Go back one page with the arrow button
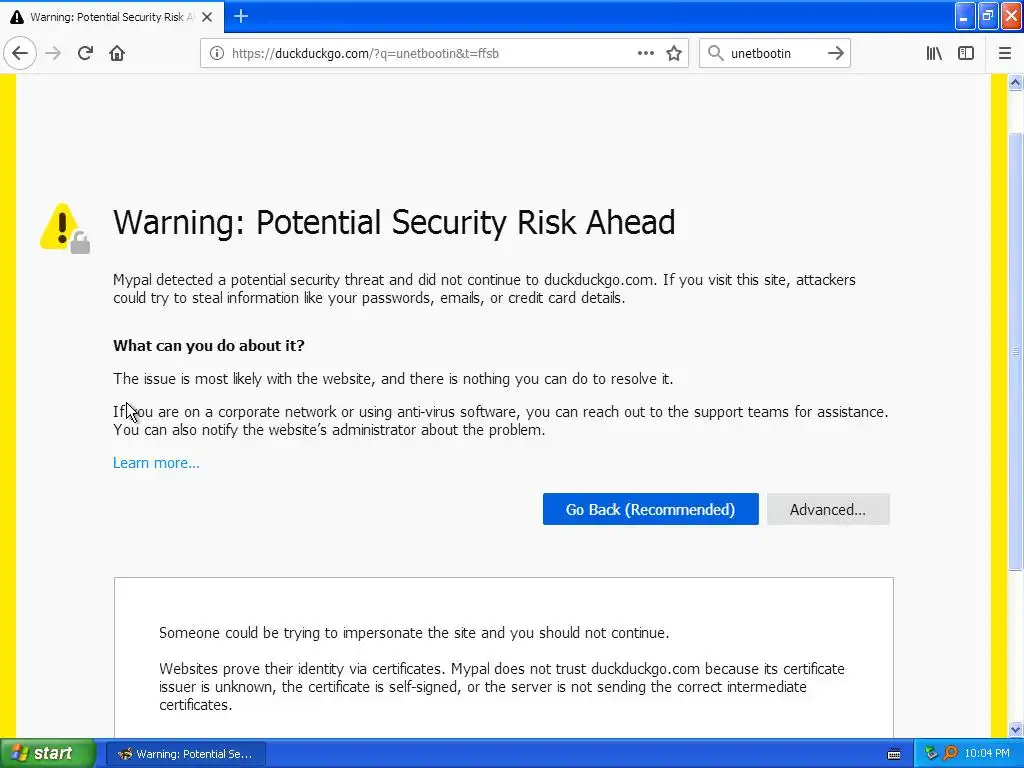 (20, 53)
